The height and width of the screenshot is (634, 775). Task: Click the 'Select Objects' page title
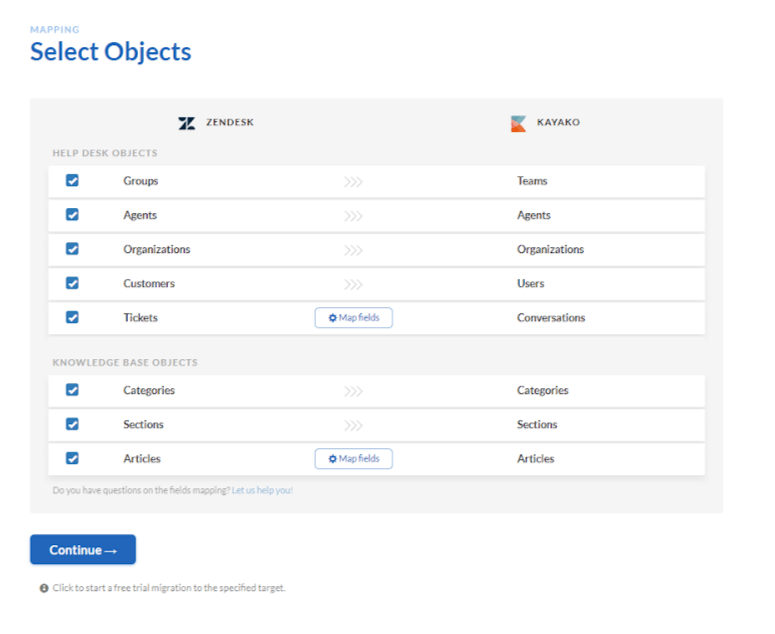tap(111, 52)
